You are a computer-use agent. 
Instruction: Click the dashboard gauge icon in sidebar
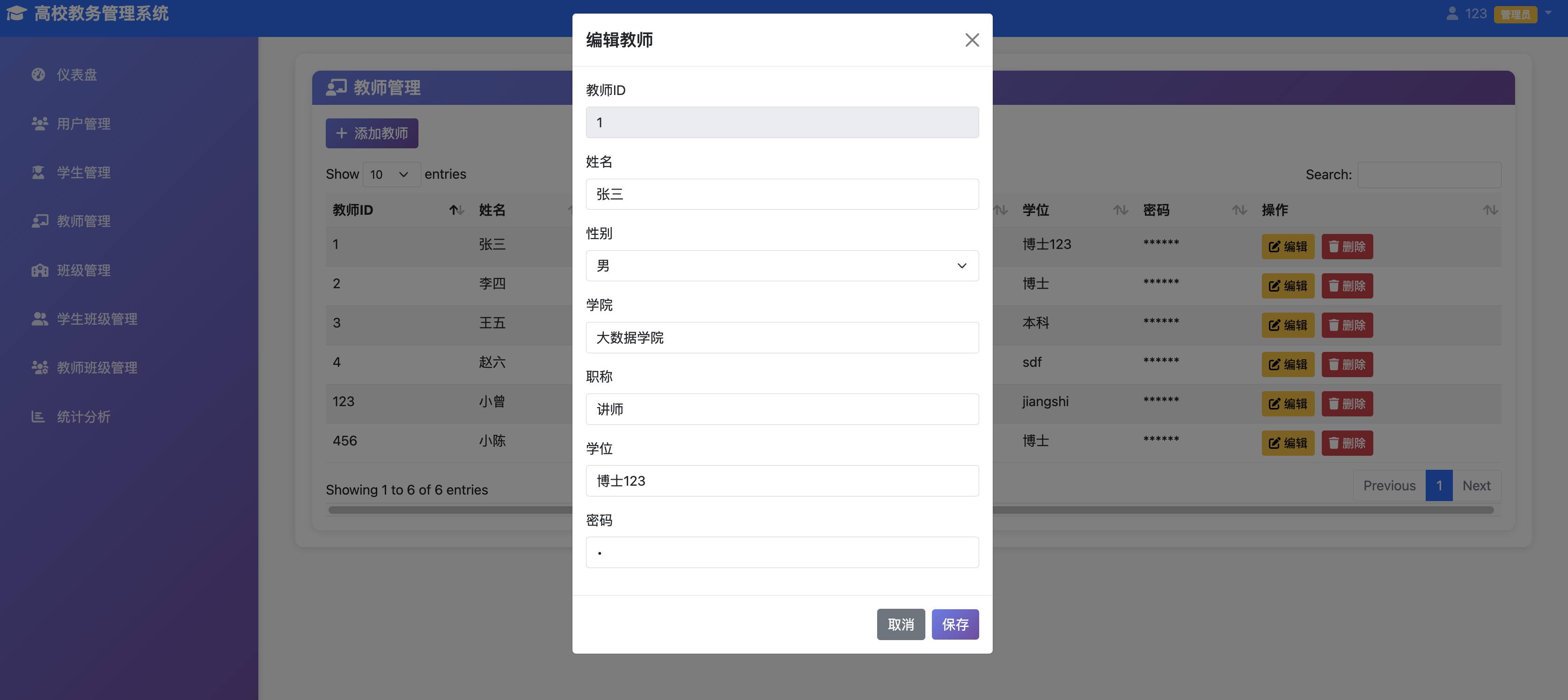38,74
